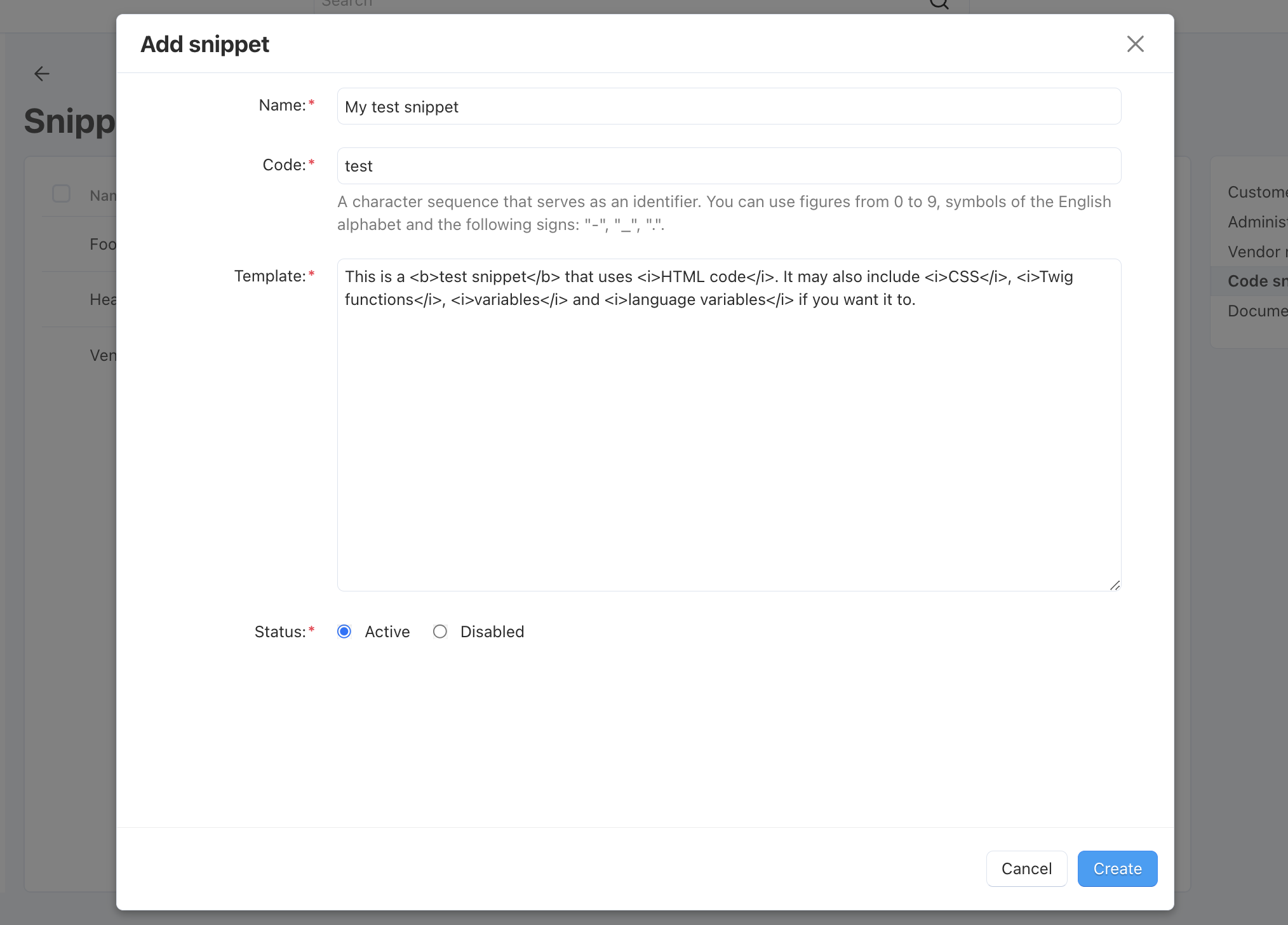Select the Disabled status radio button
Screen dimensions: 1288x925
pos(440,631)
